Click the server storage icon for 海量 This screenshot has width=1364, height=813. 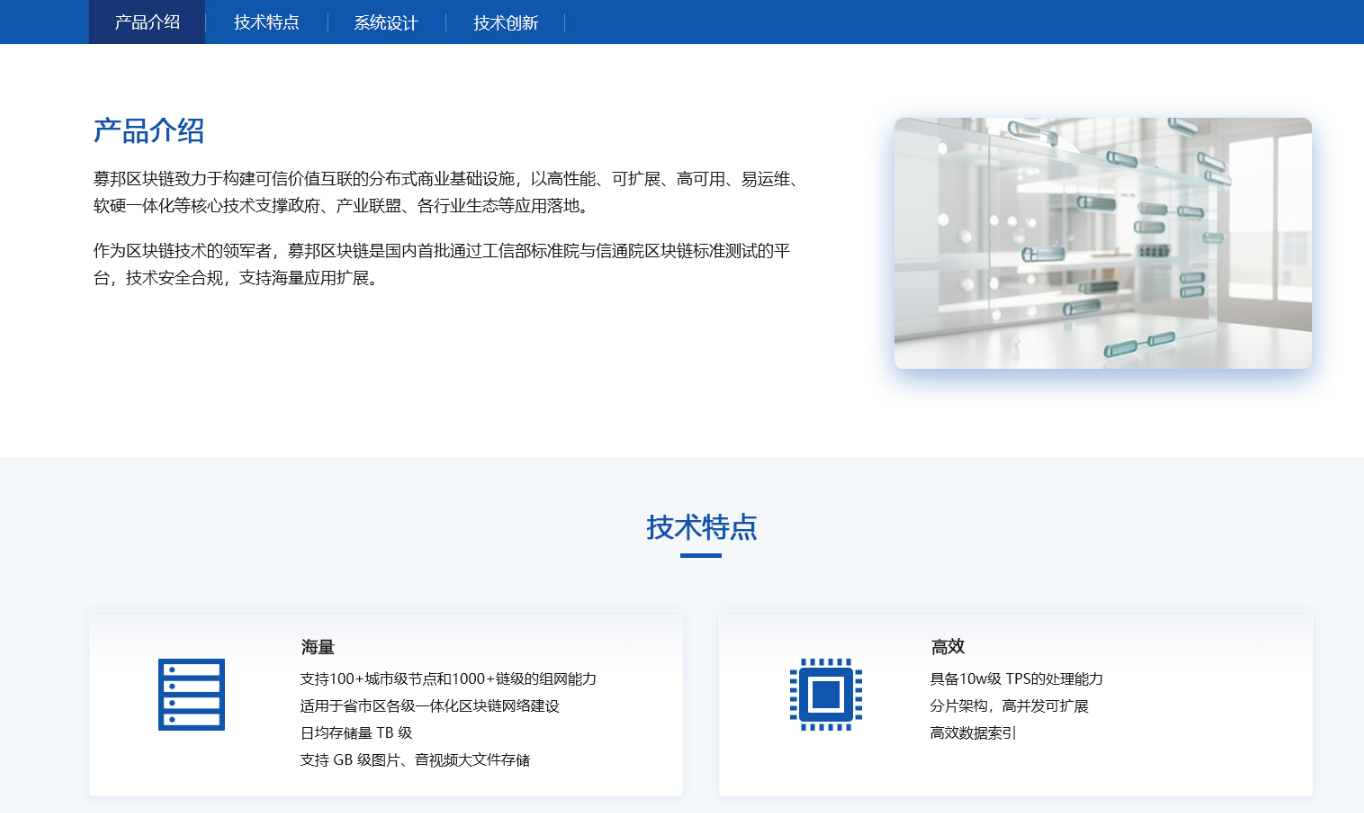click(x=191, y=694)
